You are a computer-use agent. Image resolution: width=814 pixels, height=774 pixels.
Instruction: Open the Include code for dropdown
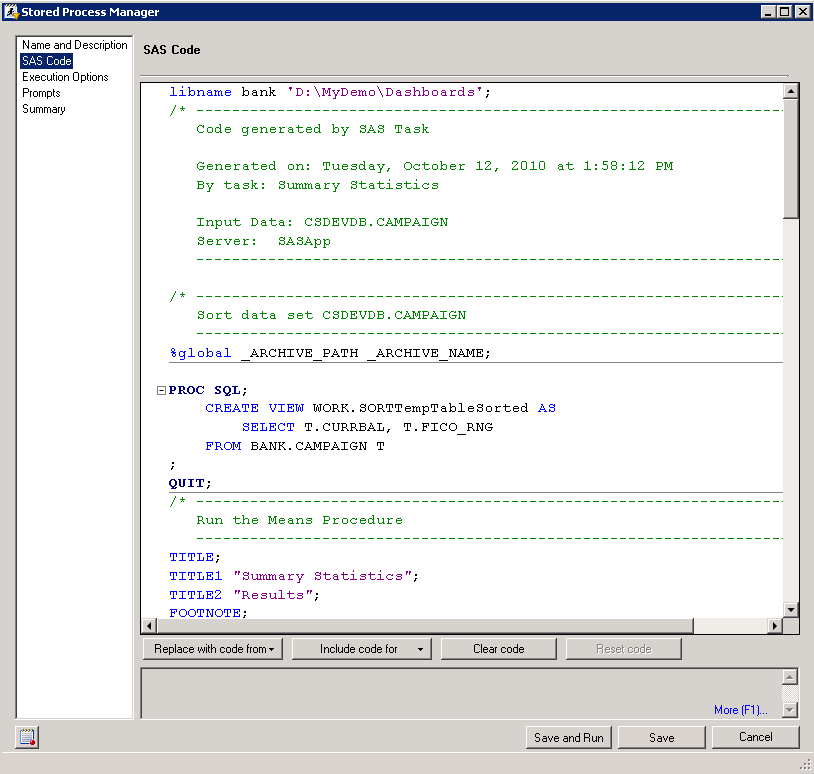point(361,649)
